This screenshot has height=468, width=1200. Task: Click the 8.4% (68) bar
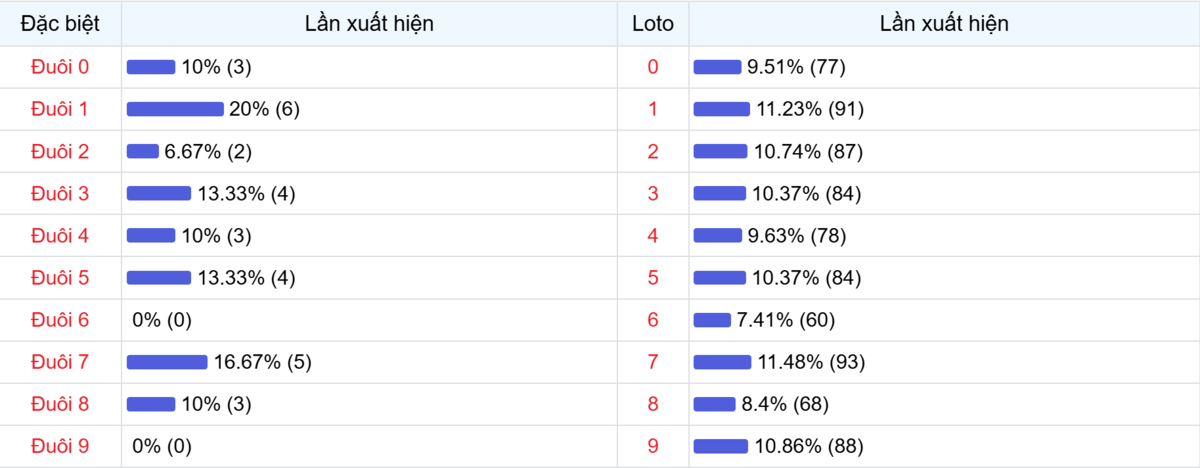point(714,404)
